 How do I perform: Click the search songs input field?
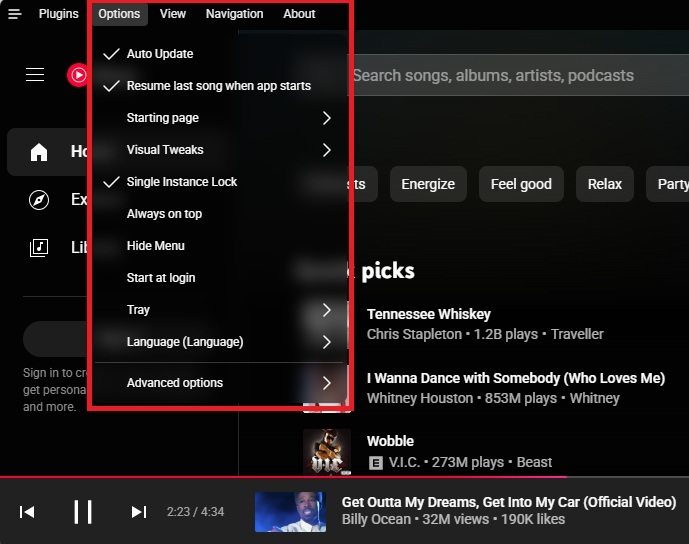pos(519,75)
